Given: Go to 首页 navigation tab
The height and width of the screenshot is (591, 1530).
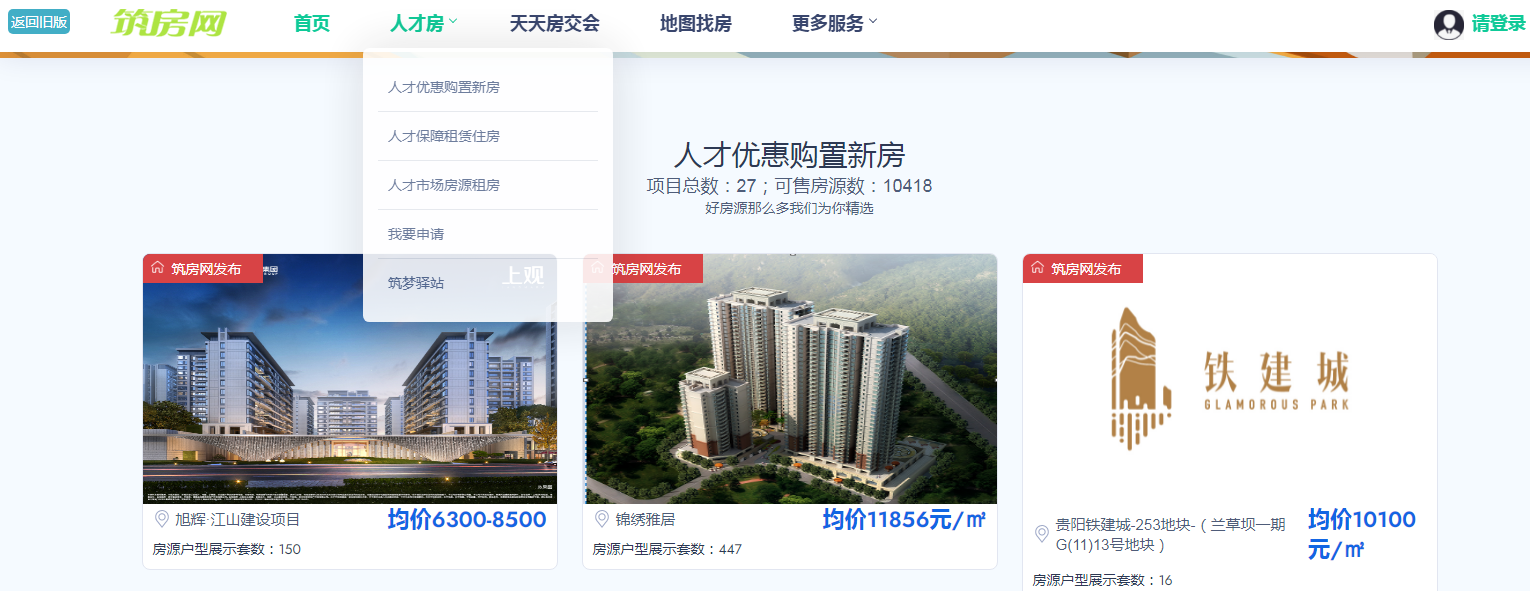Looking at the screenshot, I should pos(312,23).
